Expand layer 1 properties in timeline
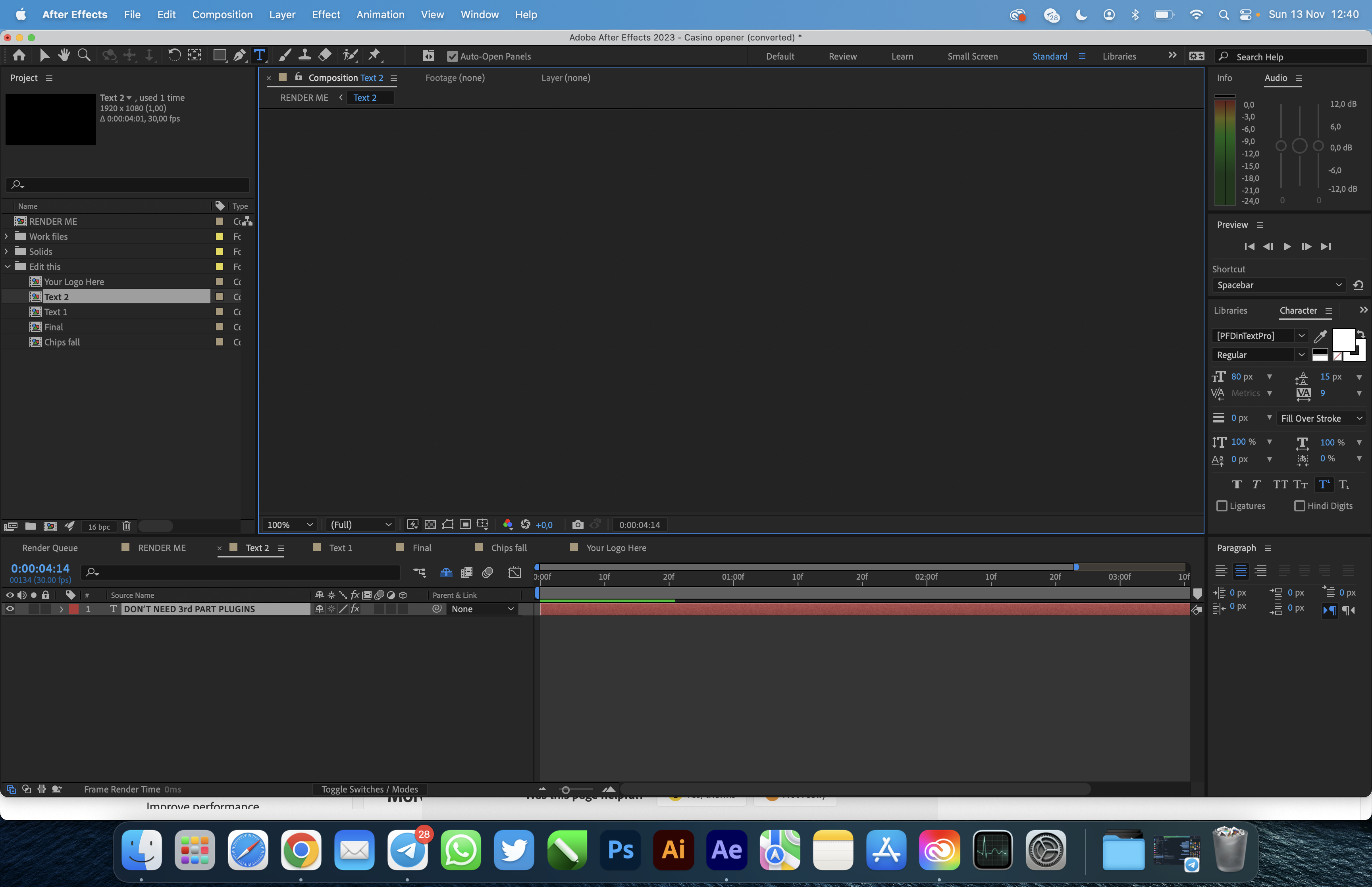This screenshot has width=1372, height=887. (62, 609)
